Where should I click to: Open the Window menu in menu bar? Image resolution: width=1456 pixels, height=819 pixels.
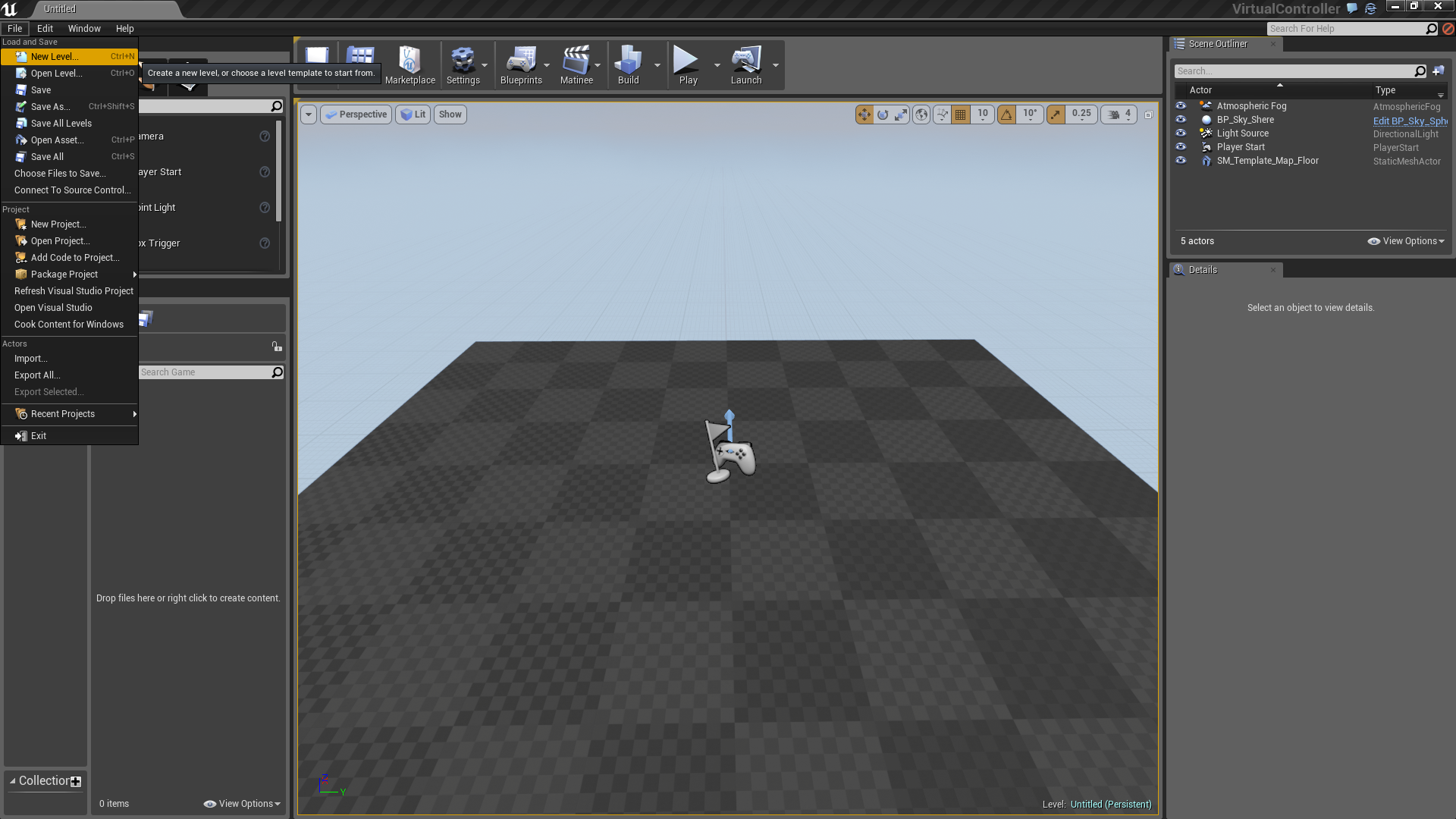coord(84,29)
